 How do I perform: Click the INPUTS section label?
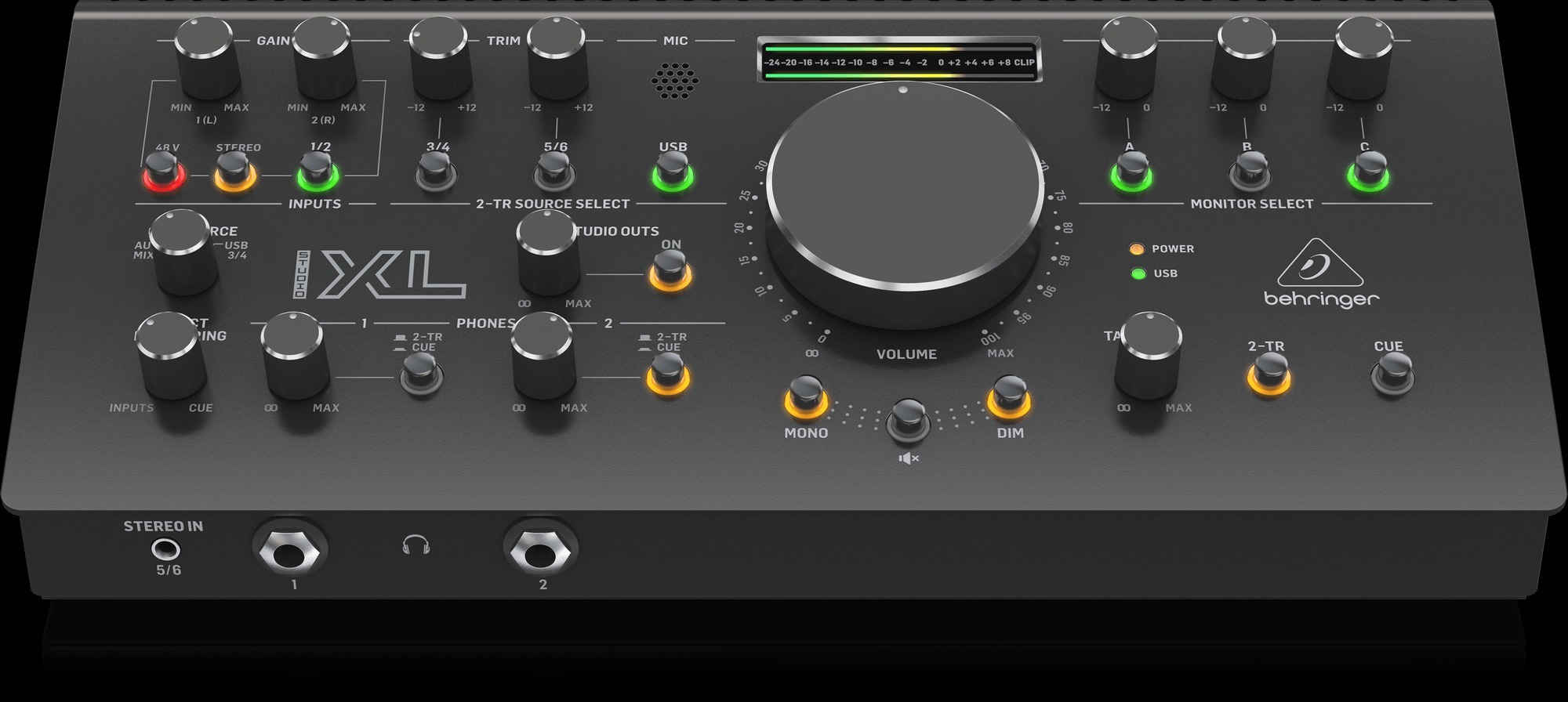pyautogui.click(x=314, y=204)
